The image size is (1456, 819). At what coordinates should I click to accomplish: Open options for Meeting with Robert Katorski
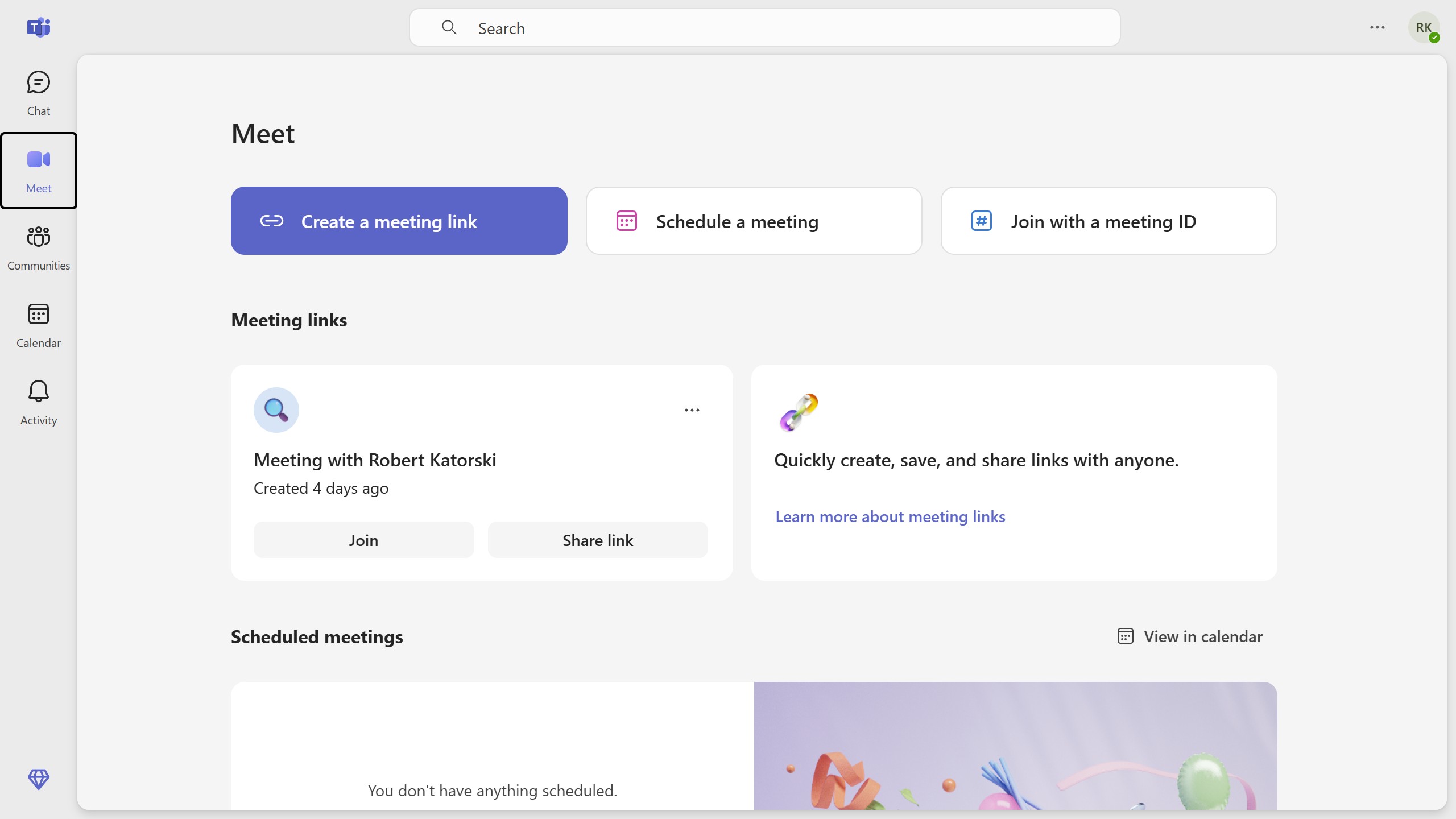(692, 409)
